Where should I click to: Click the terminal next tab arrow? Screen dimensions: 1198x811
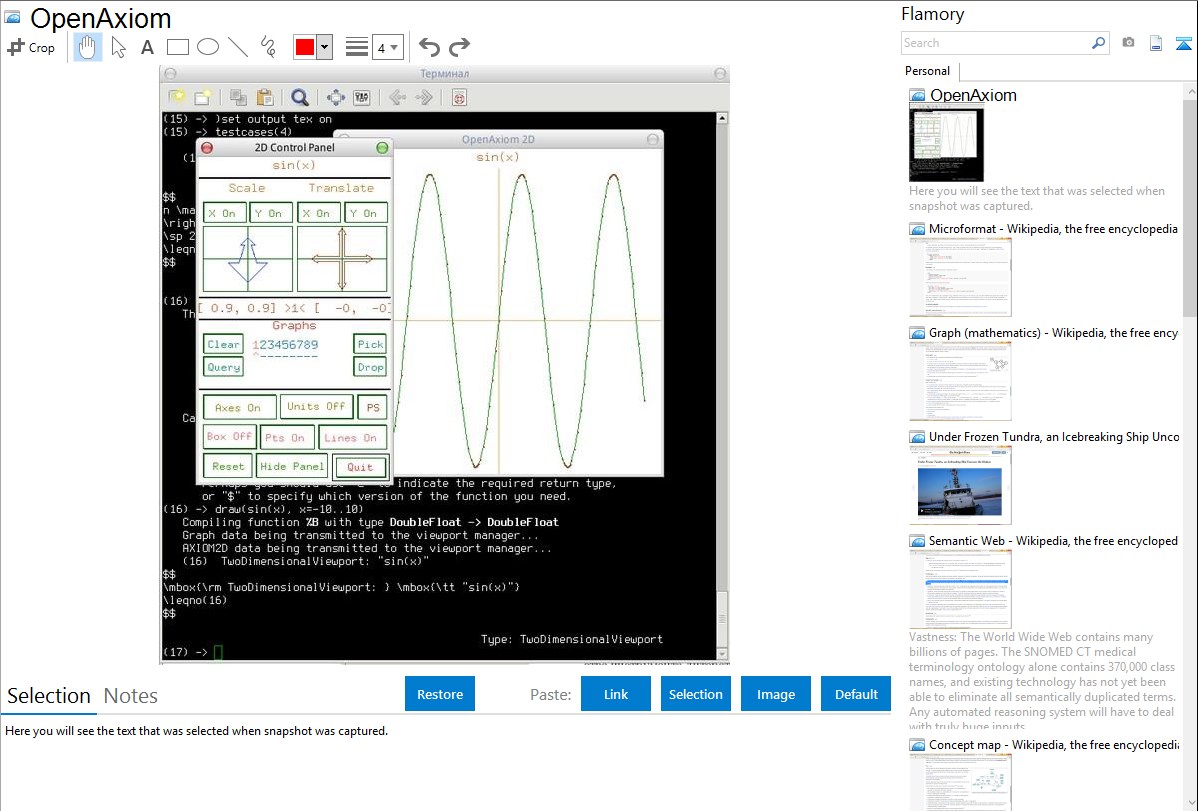[424, 97]
